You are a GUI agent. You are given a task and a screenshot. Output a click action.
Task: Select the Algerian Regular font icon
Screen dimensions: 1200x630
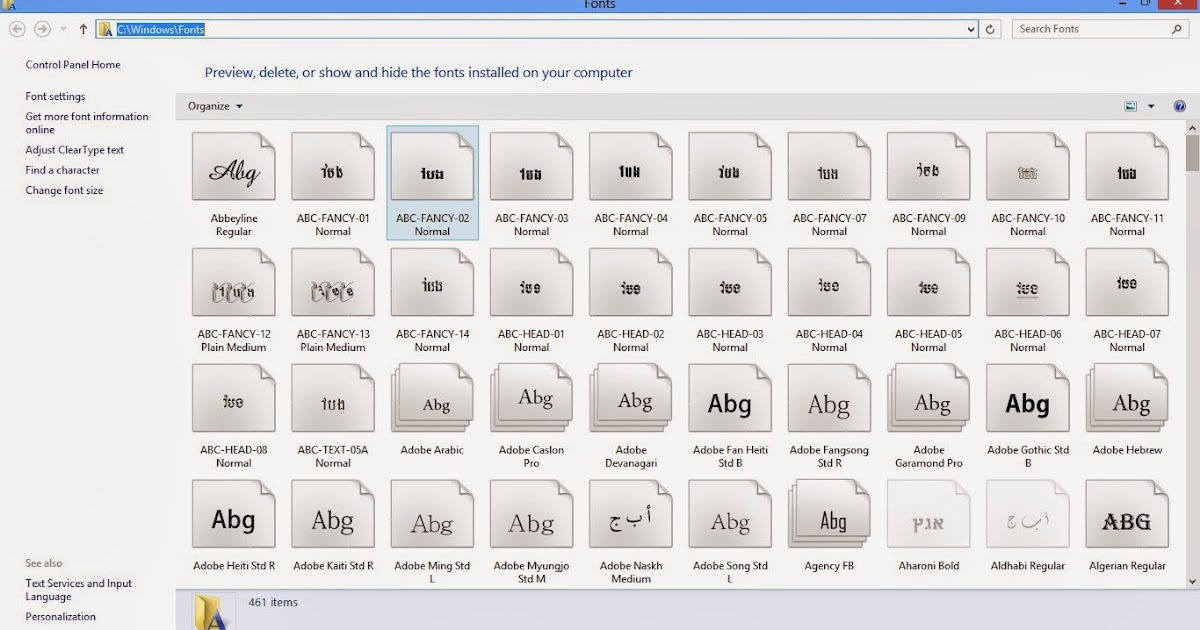tap(1127, 515)
